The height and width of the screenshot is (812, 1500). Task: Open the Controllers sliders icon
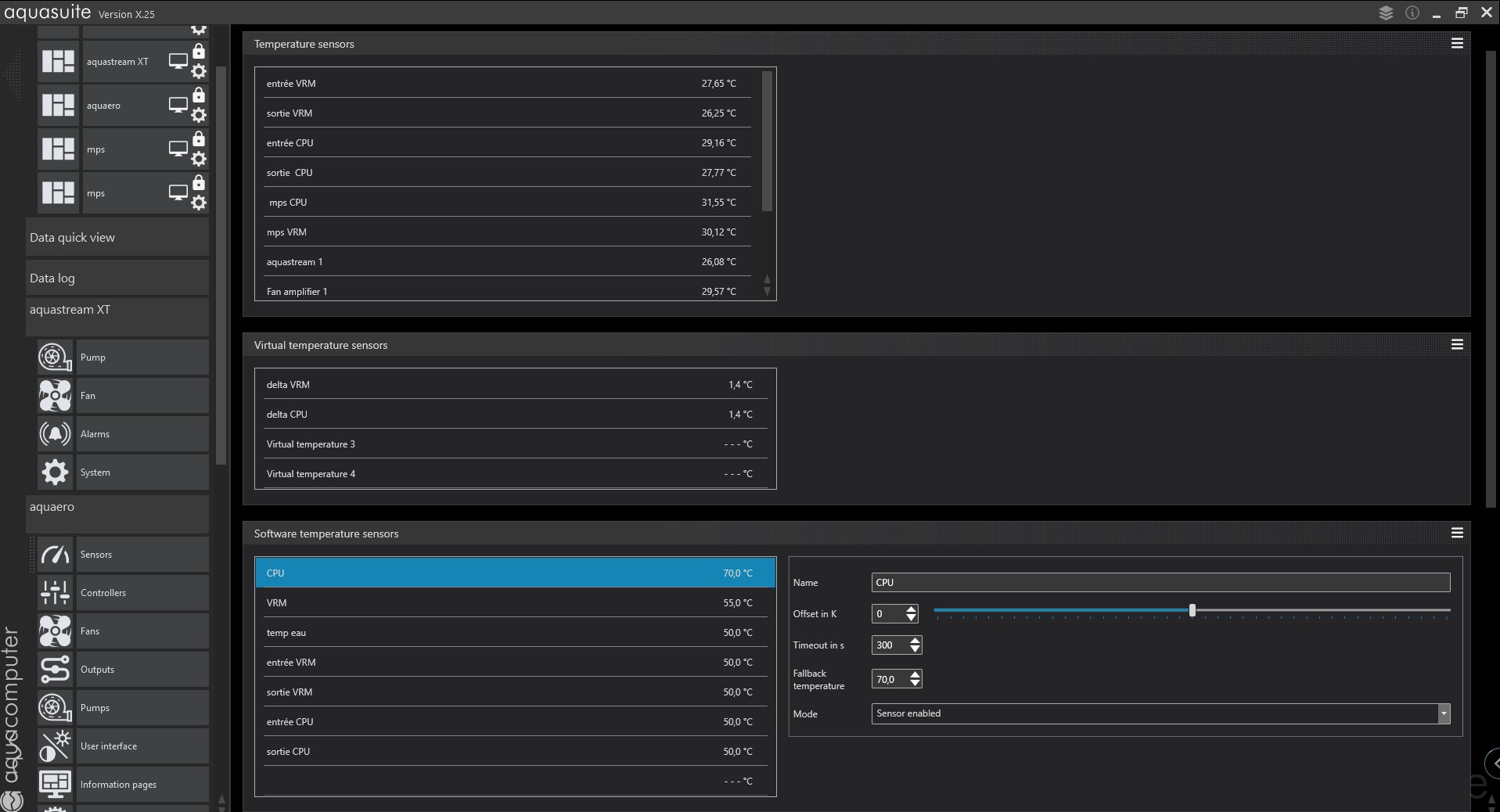pyautogui.click(x=55, y=593)
